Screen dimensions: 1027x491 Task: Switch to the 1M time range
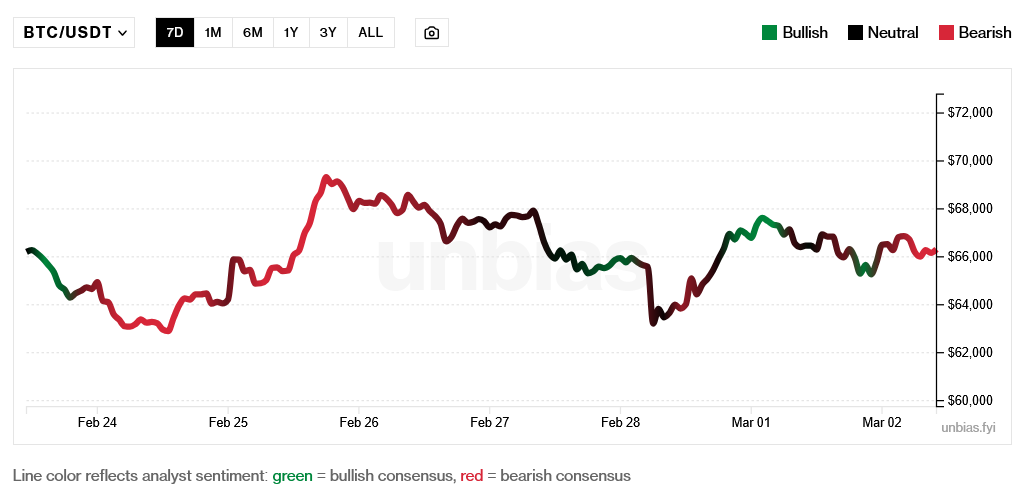coord(213,32)
